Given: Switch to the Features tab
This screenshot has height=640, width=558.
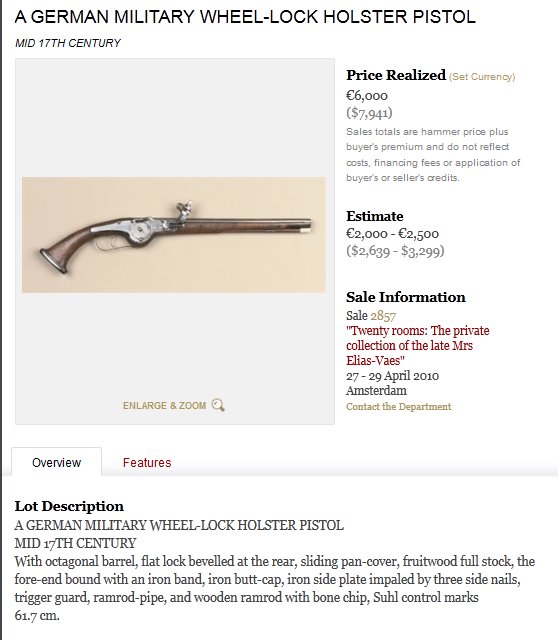Looking at the screenshot, I should point(147,462).
